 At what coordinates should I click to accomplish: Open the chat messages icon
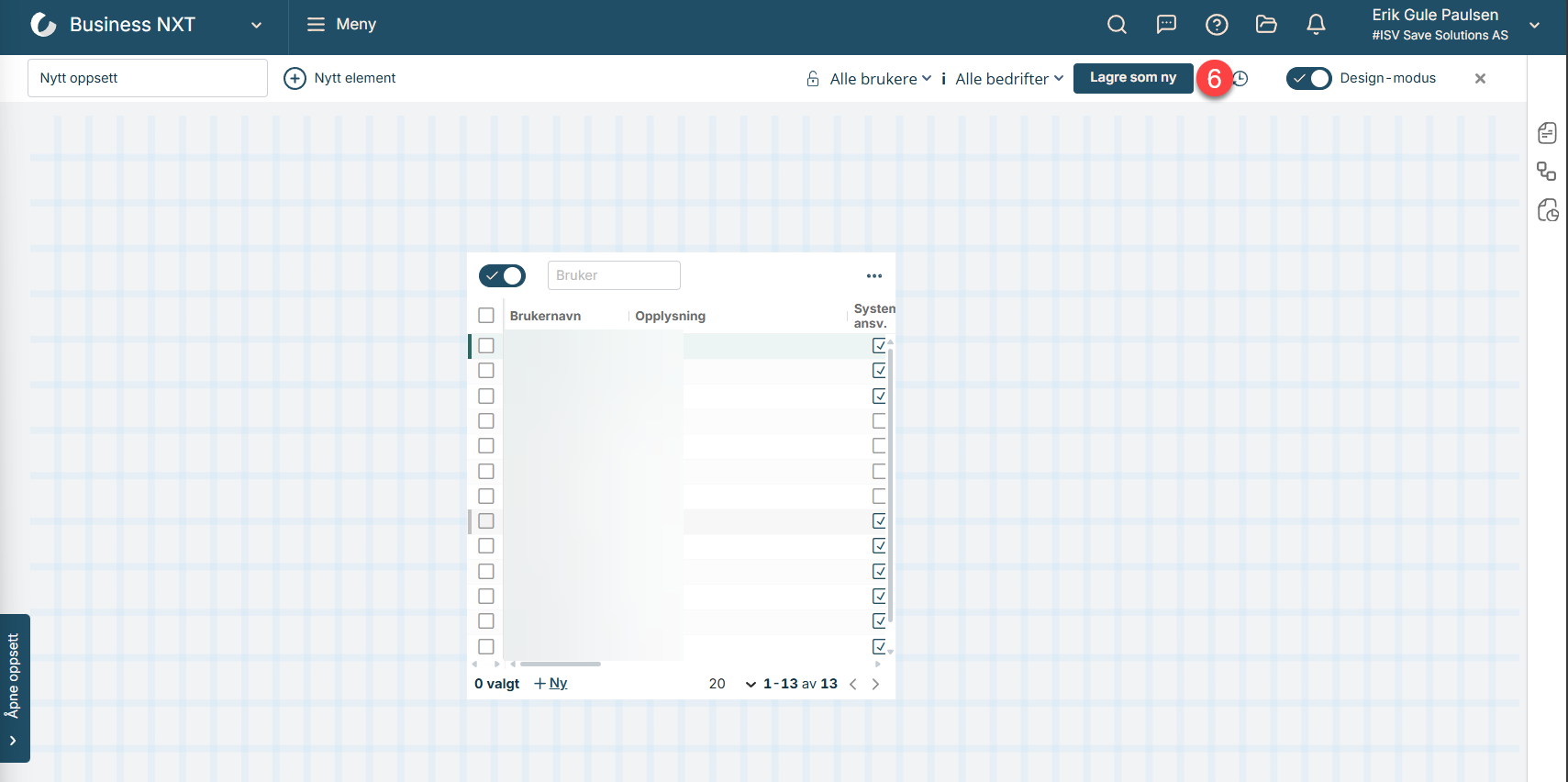pyautogui.click(x=1166, y=25)
